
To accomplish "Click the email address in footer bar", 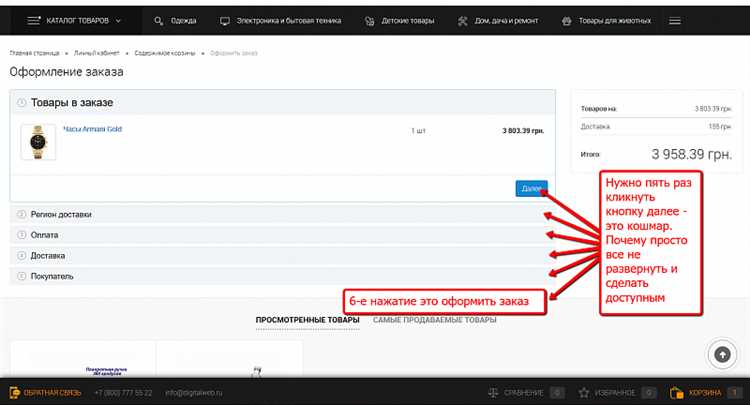I will pyautogui.click(x=194, y=393).
